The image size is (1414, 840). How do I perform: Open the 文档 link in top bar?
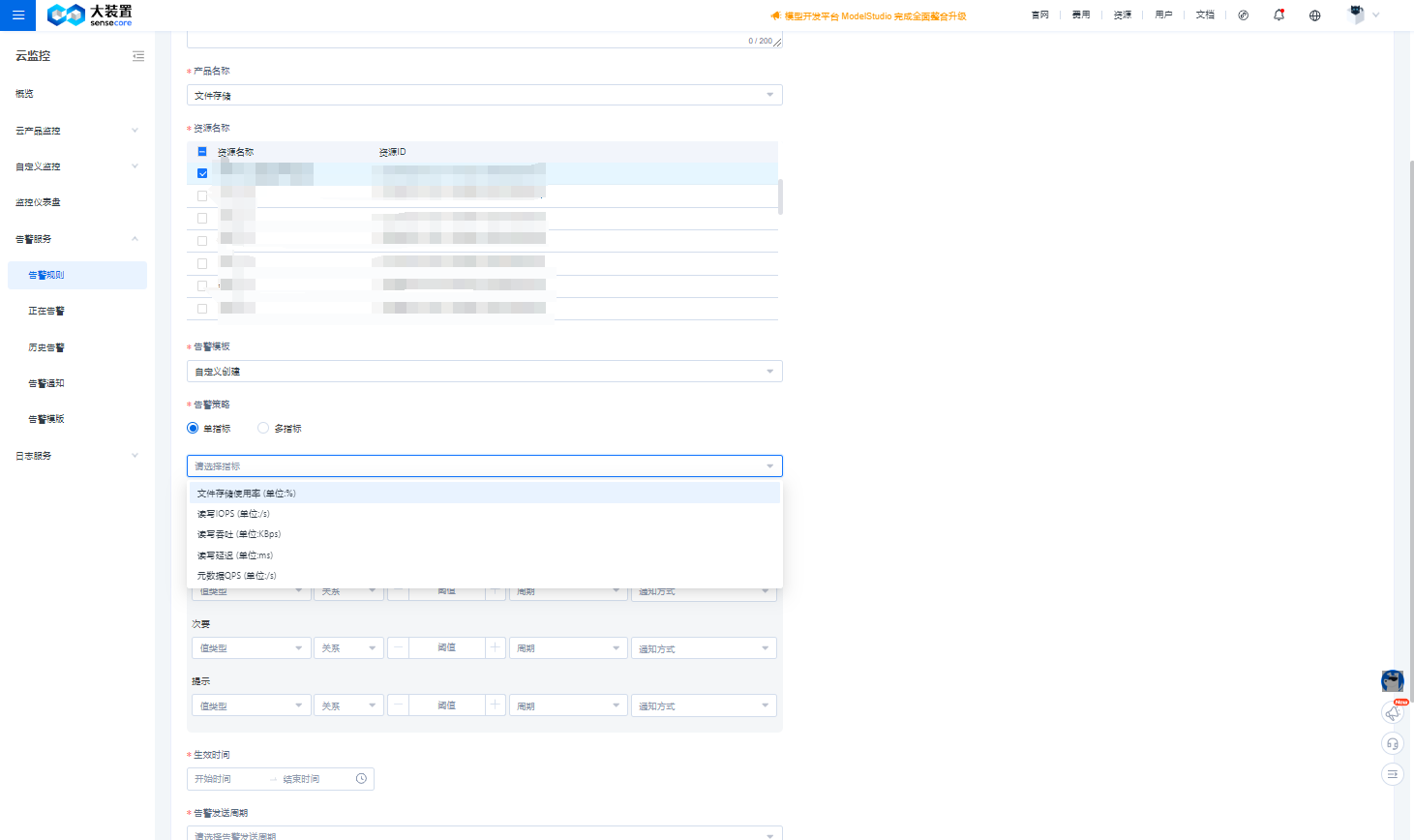click(1204, 15)
